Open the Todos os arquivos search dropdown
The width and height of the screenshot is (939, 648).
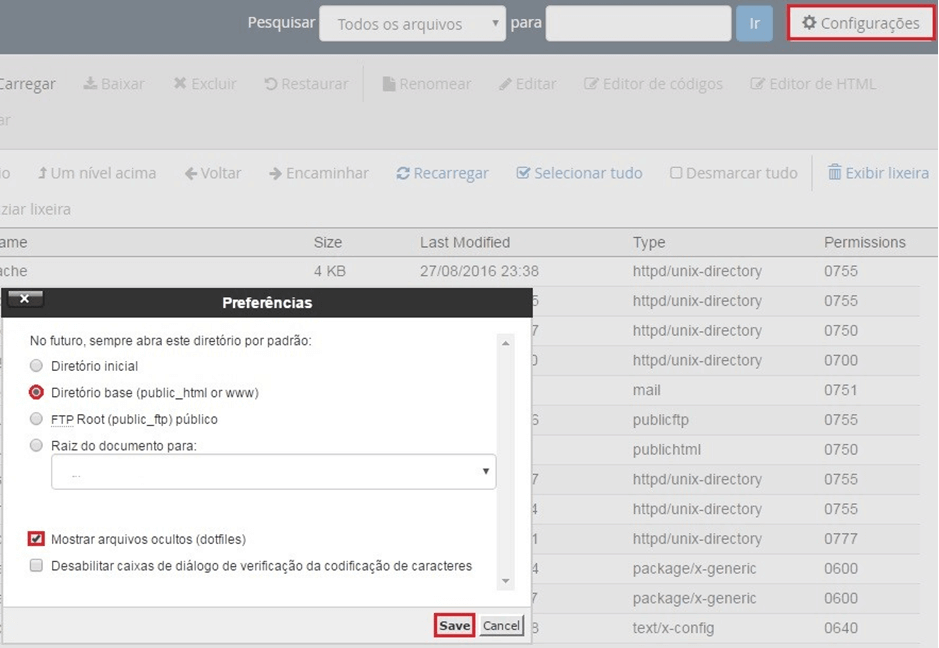click(412, 24)
